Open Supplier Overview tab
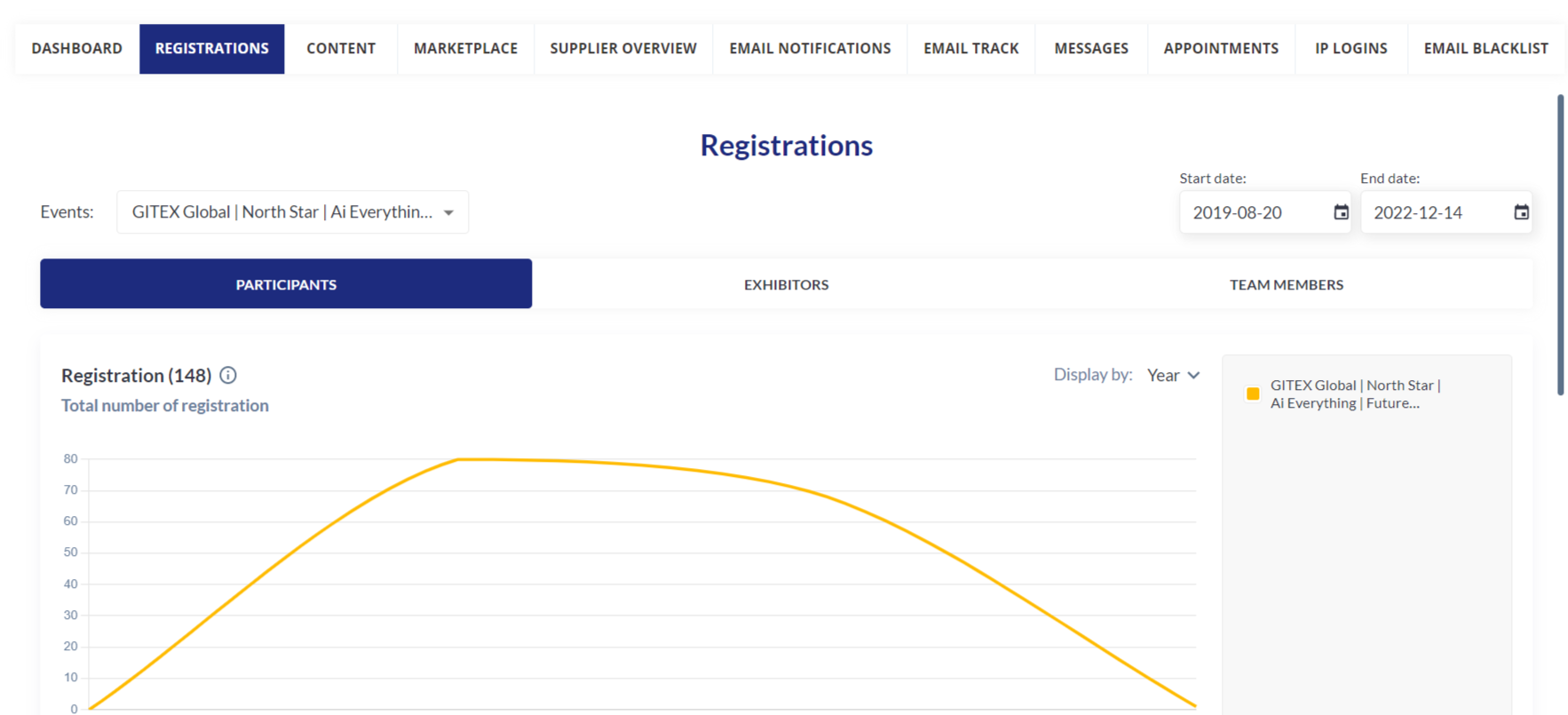The width and height of the screenshot is (1568, 715). [623, 49]
